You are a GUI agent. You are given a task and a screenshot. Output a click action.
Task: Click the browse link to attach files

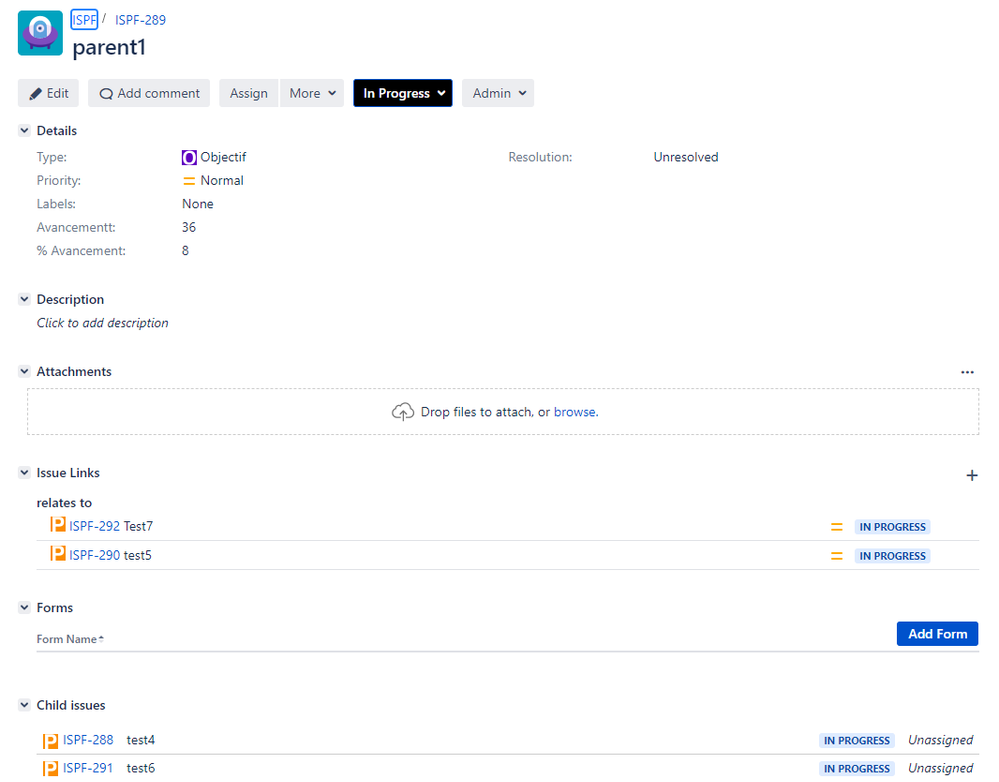point(575,412)
